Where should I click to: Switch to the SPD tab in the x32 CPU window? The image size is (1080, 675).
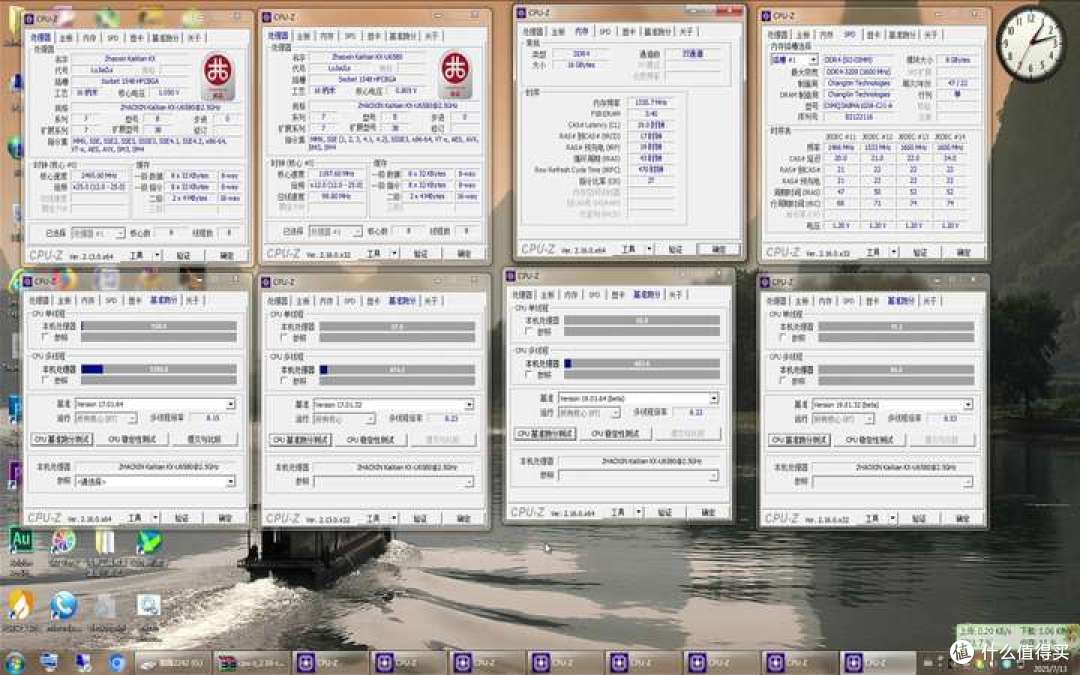coord(351,36)
